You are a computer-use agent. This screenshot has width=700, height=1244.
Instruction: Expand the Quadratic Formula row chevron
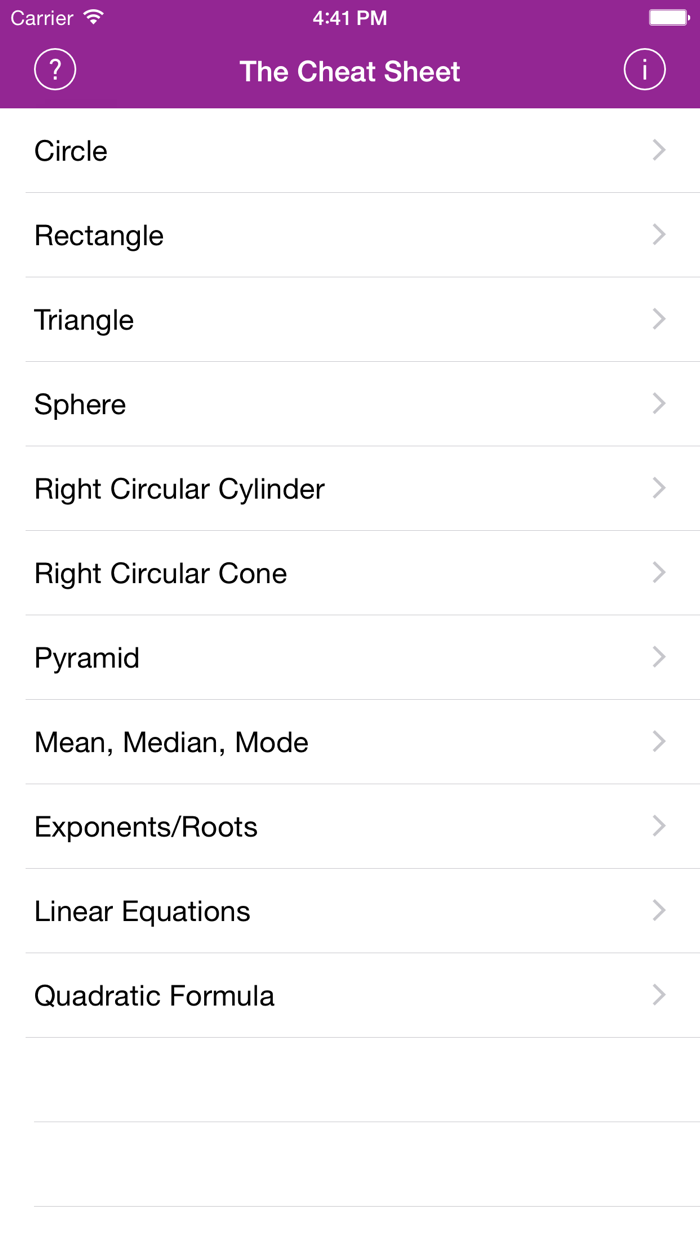[658, 995]
